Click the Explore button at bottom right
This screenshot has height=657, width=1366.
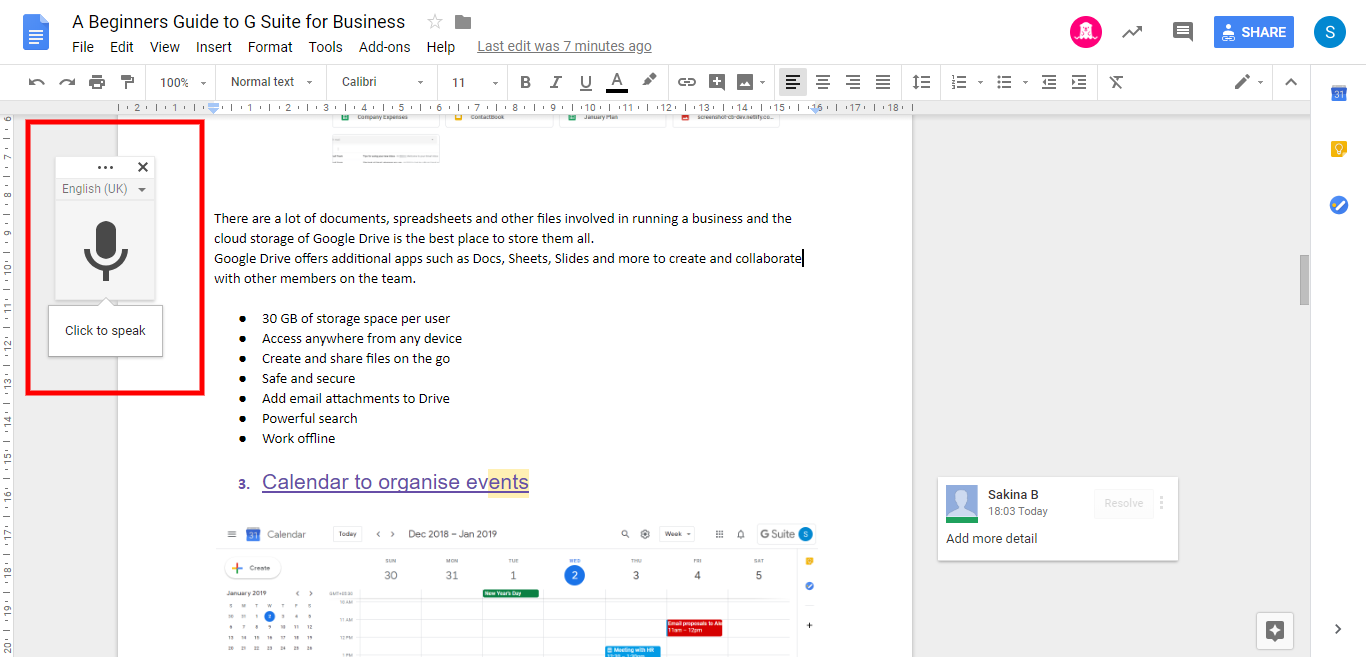pyautogui.click(x=1275, y=631)
